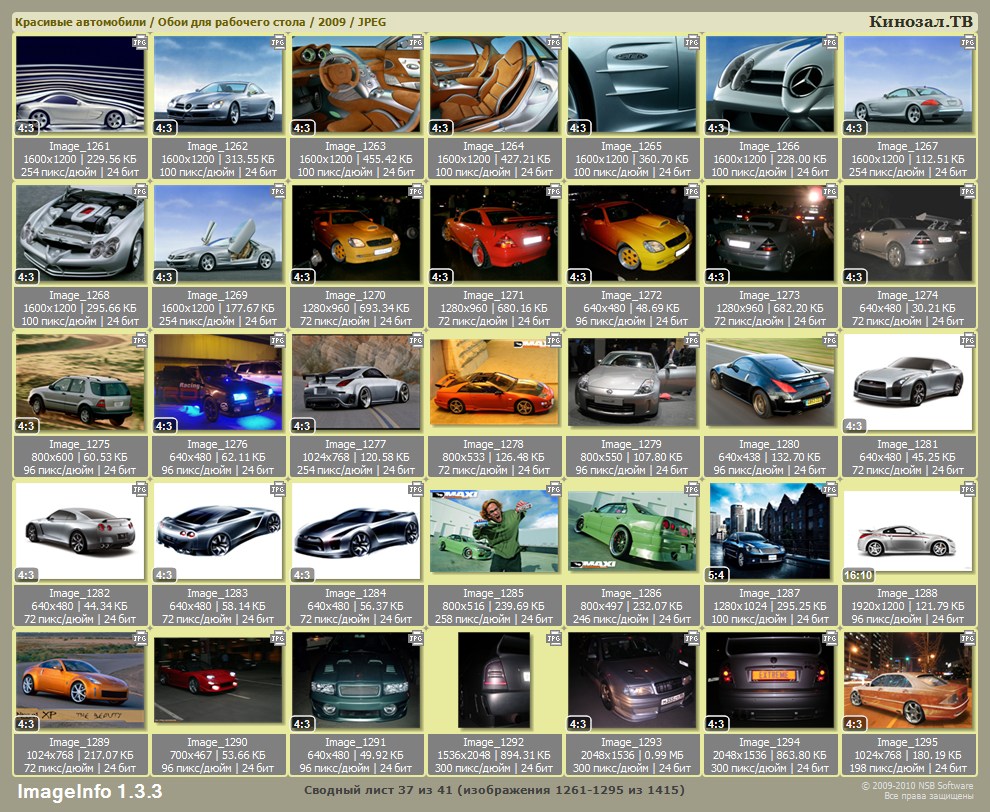Click the JPG icon on Image_1281 thumbnail
The image size is (990, 812).
pyautogui.click(x=967, y=341)
